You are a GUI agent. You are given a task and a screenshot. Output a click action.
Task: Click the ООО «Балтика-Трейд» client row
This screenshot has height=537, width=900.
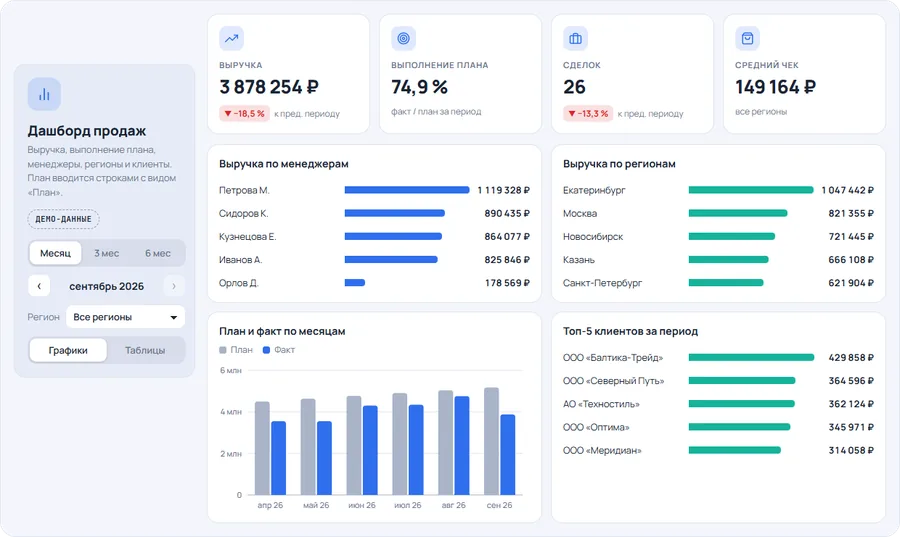coord(719,357)
